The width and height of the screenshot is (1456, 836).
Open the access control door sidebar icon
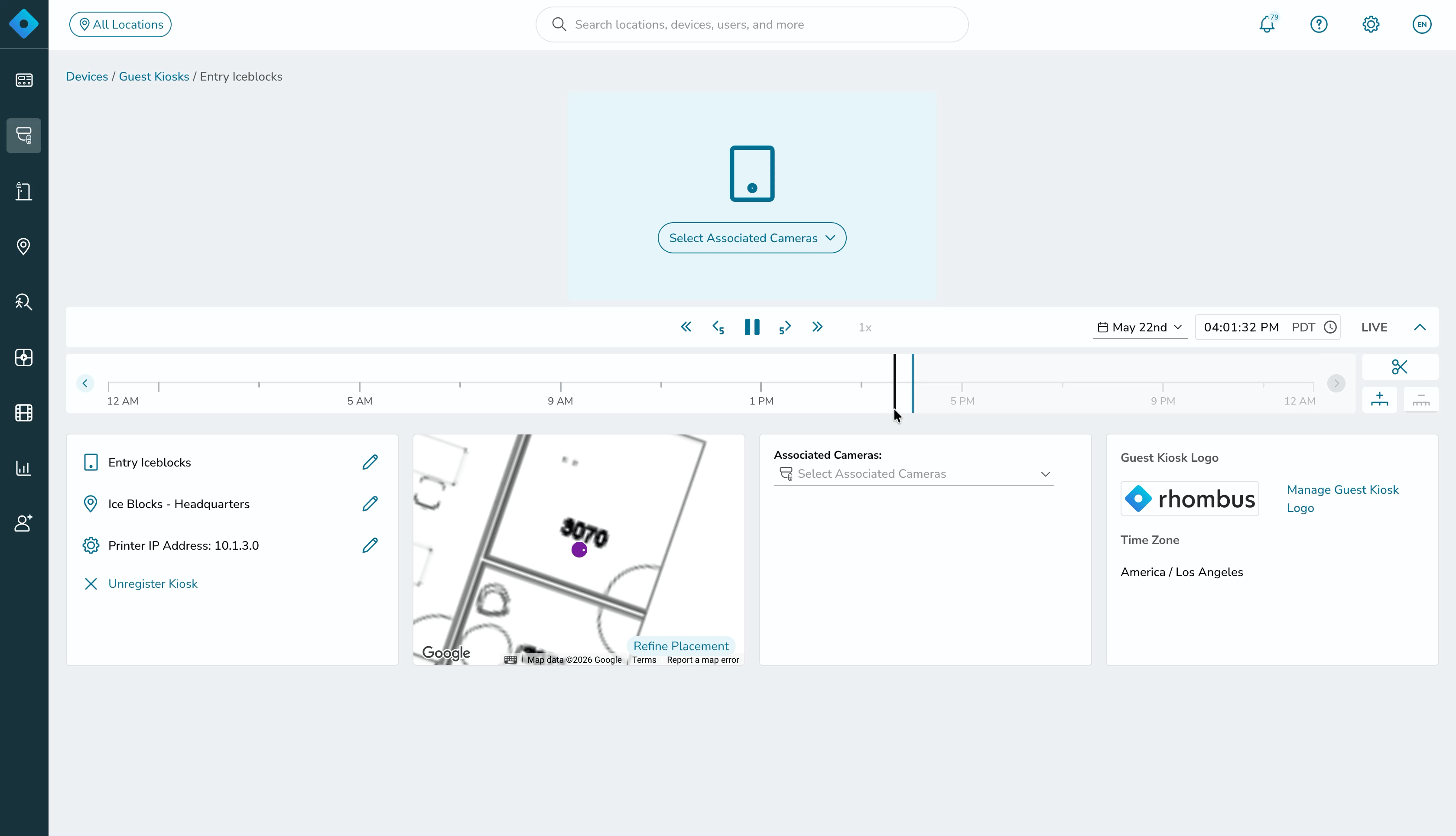pos(23,191)
